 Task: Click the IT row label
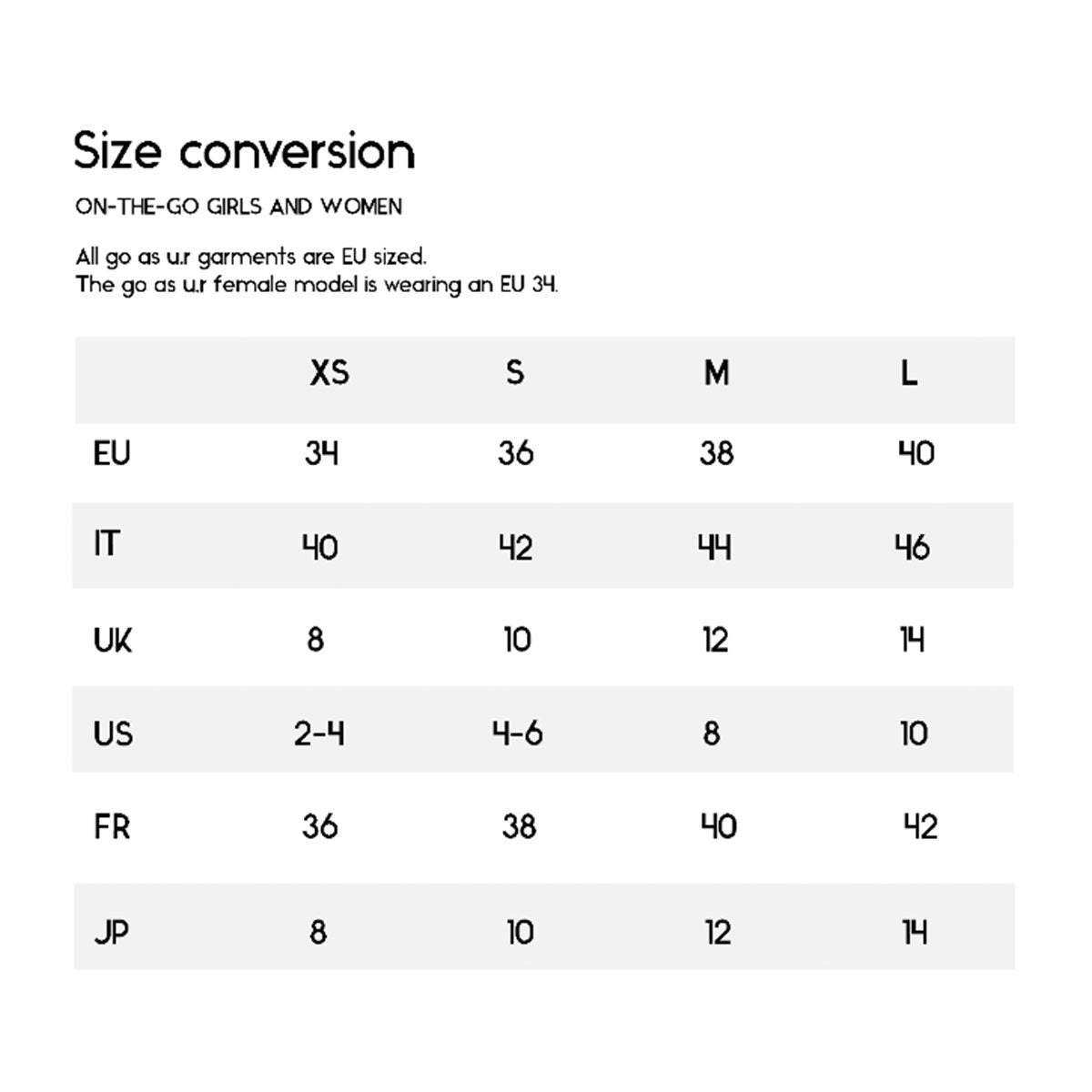coord(106,544)
